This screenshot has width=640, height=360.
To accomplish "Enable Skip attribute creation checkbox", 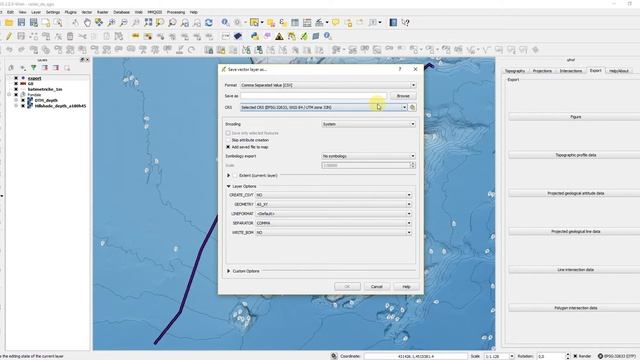I will [228, 140].
